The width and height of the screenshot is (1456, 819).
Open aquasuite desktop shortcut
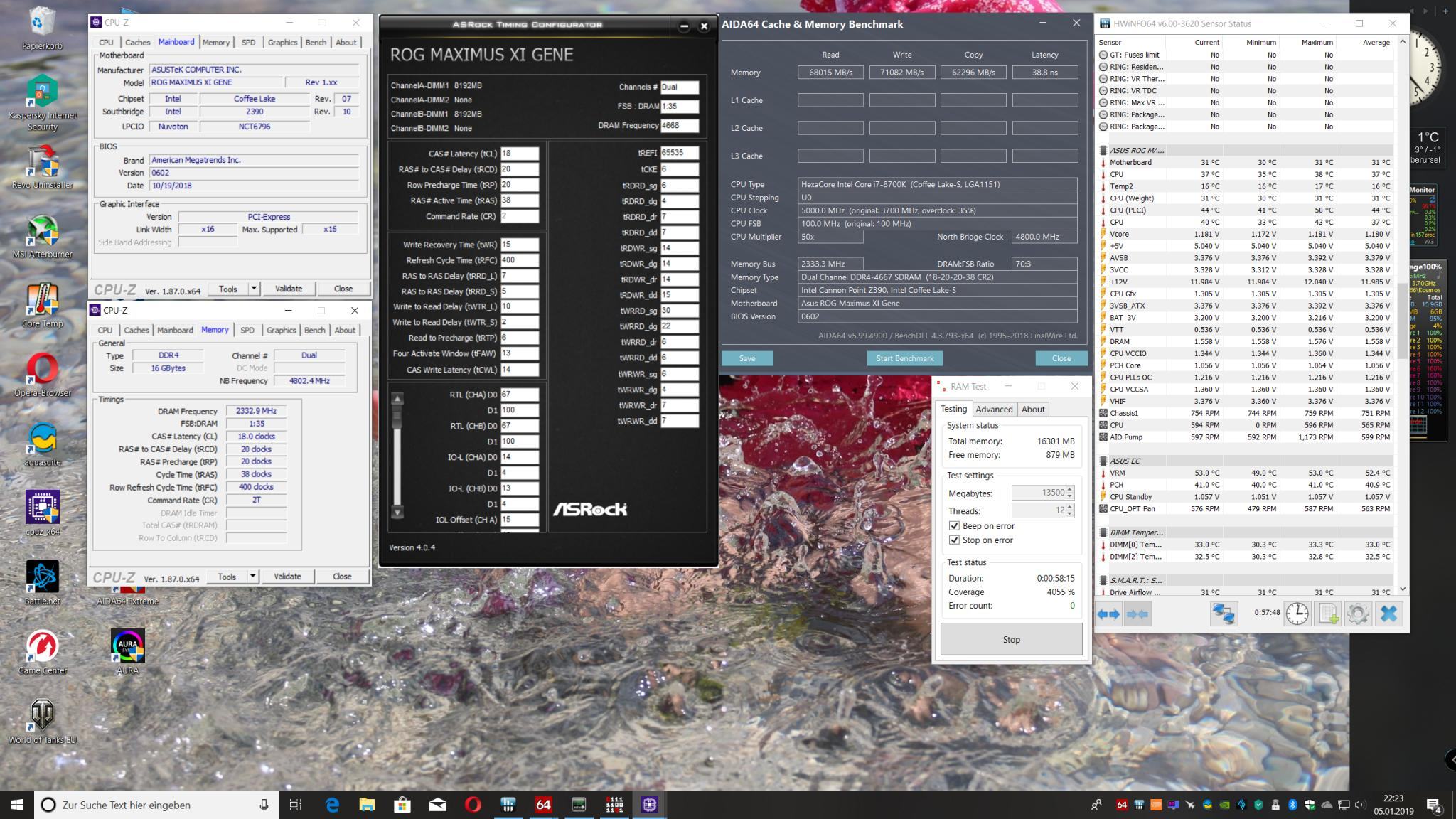(x=43, y=444)
